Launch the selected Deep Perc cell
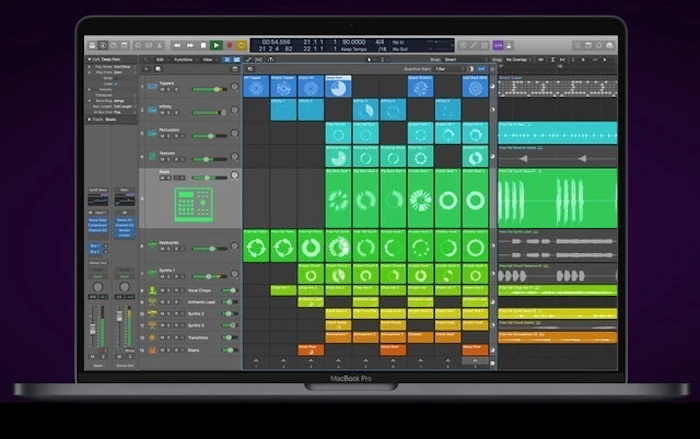The height and width of the screenshot is (439, 700). [x=338, y=86]
